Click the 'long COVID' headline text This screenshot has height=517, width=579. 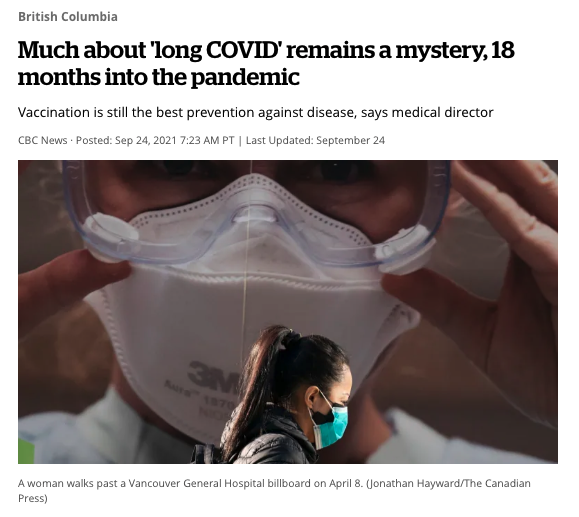click(x=215, y=50)
